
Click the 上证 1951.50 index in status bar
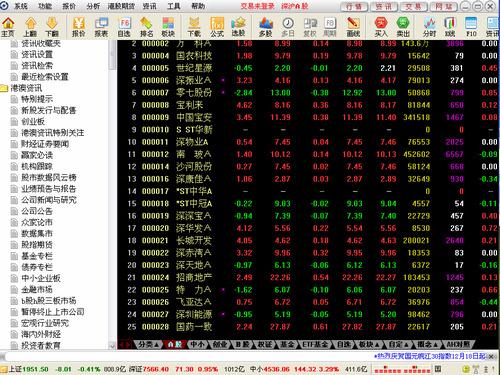(x=29, y=369)
